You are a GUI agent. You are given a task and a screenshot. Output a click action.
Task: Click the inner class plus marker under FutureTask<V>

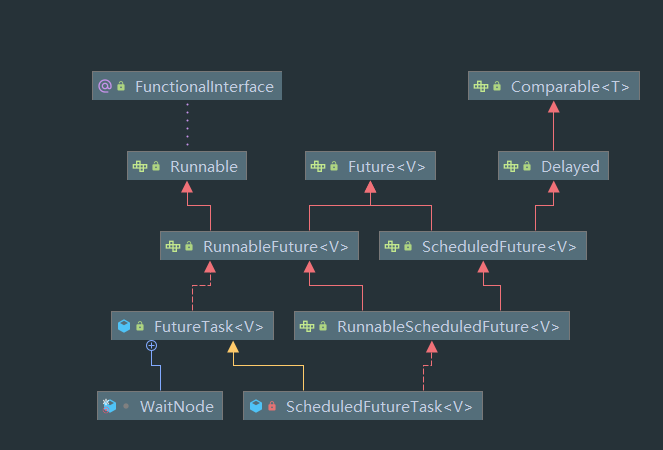152,345
